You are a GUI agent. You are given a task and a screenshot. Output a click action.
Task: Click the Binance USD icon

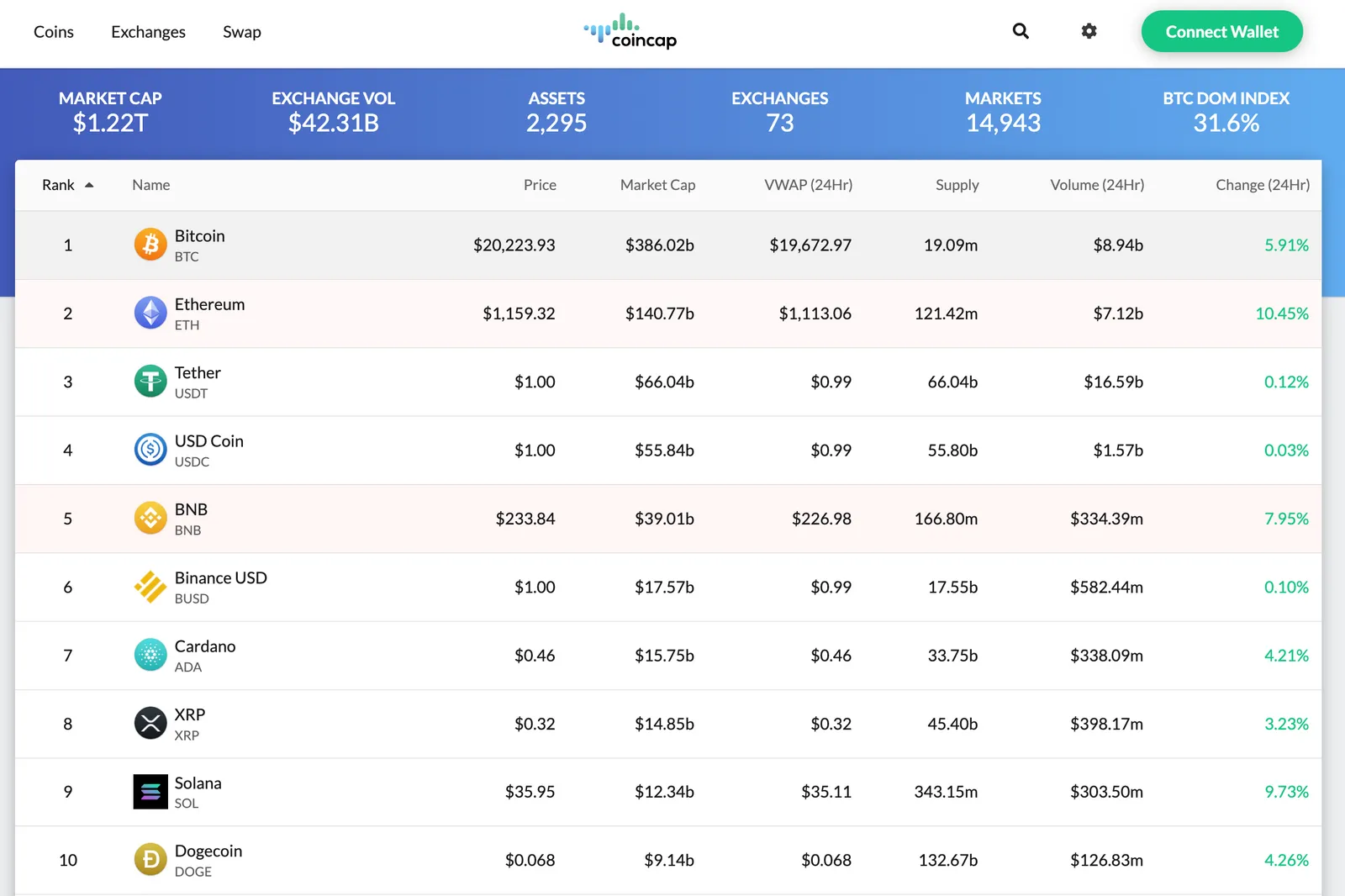(x=150, y=587)
